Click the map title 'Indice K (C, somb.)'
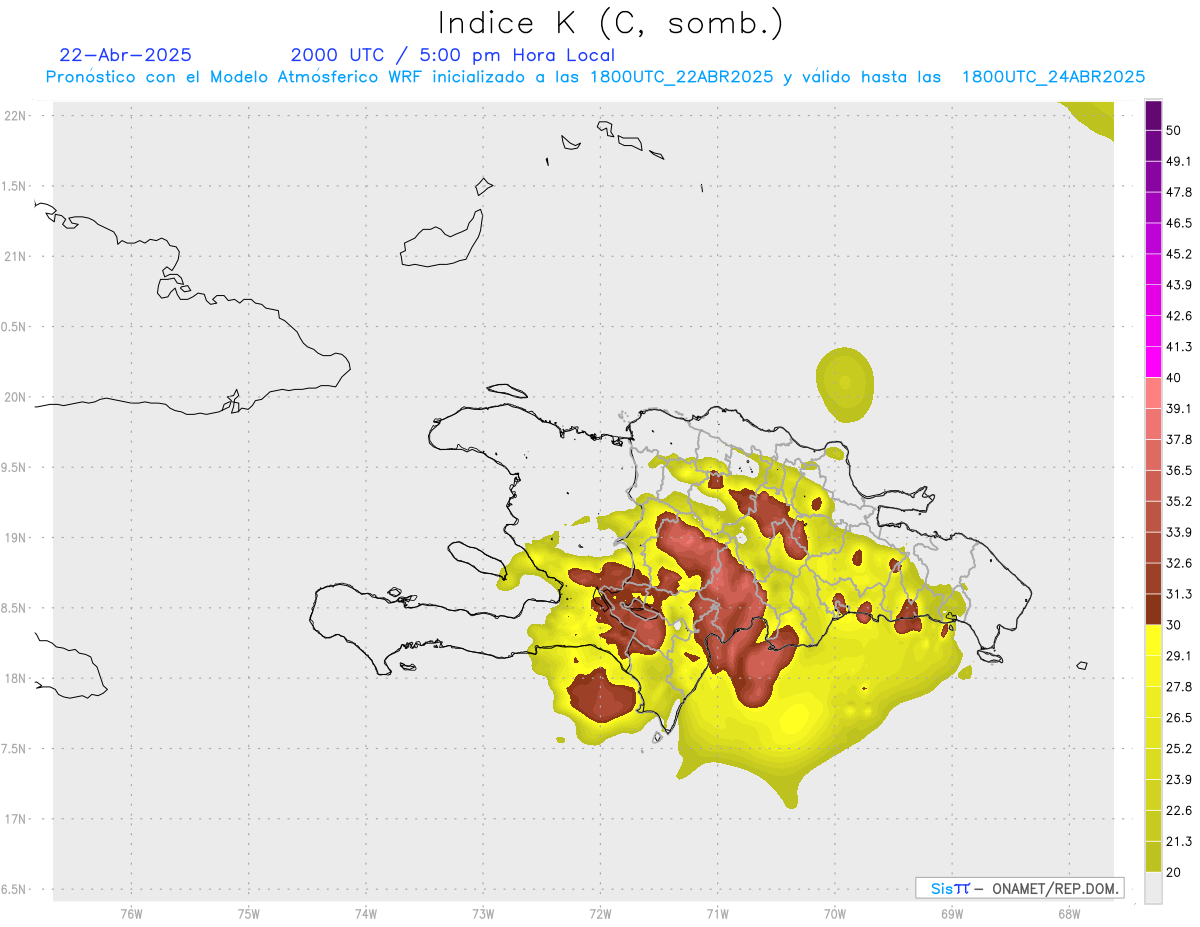The image size is (1200, 927). coord(611,24)
